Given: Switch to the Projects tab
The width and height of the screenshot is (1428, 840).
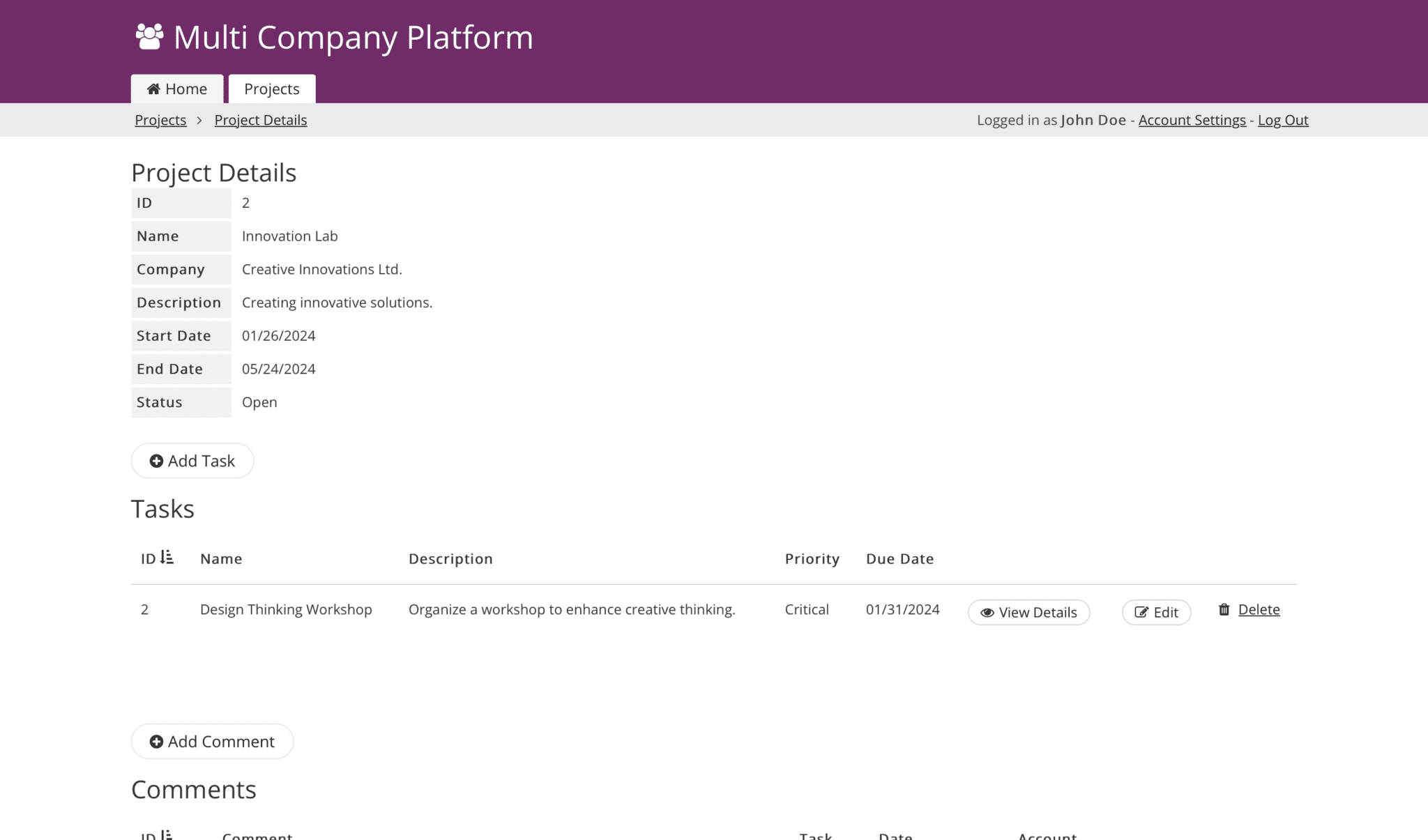Looking at the screenshot, I should tap(271, 89).
